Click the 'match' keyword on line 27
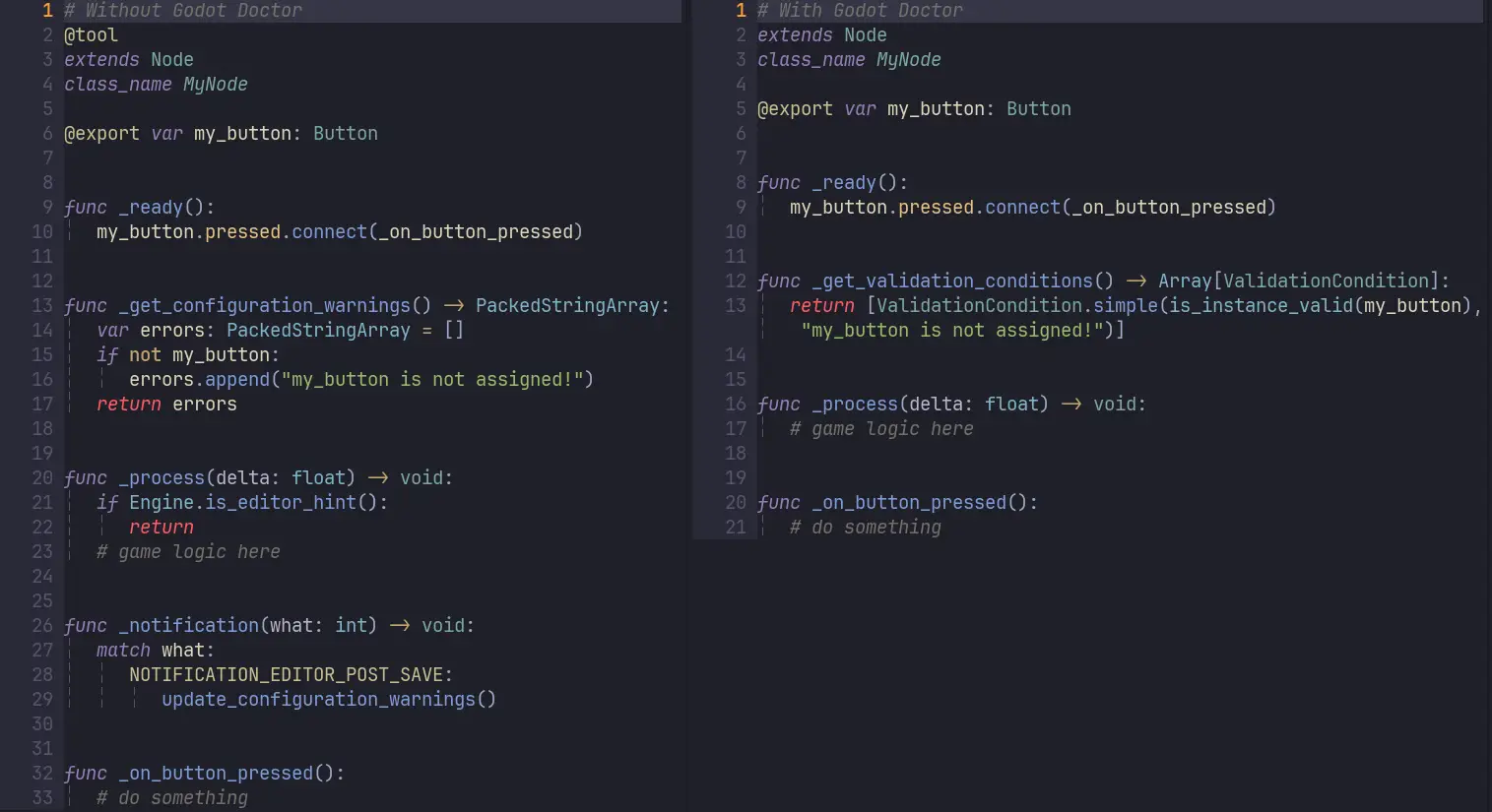This screenshot has height=812, width=1492. 123,651
